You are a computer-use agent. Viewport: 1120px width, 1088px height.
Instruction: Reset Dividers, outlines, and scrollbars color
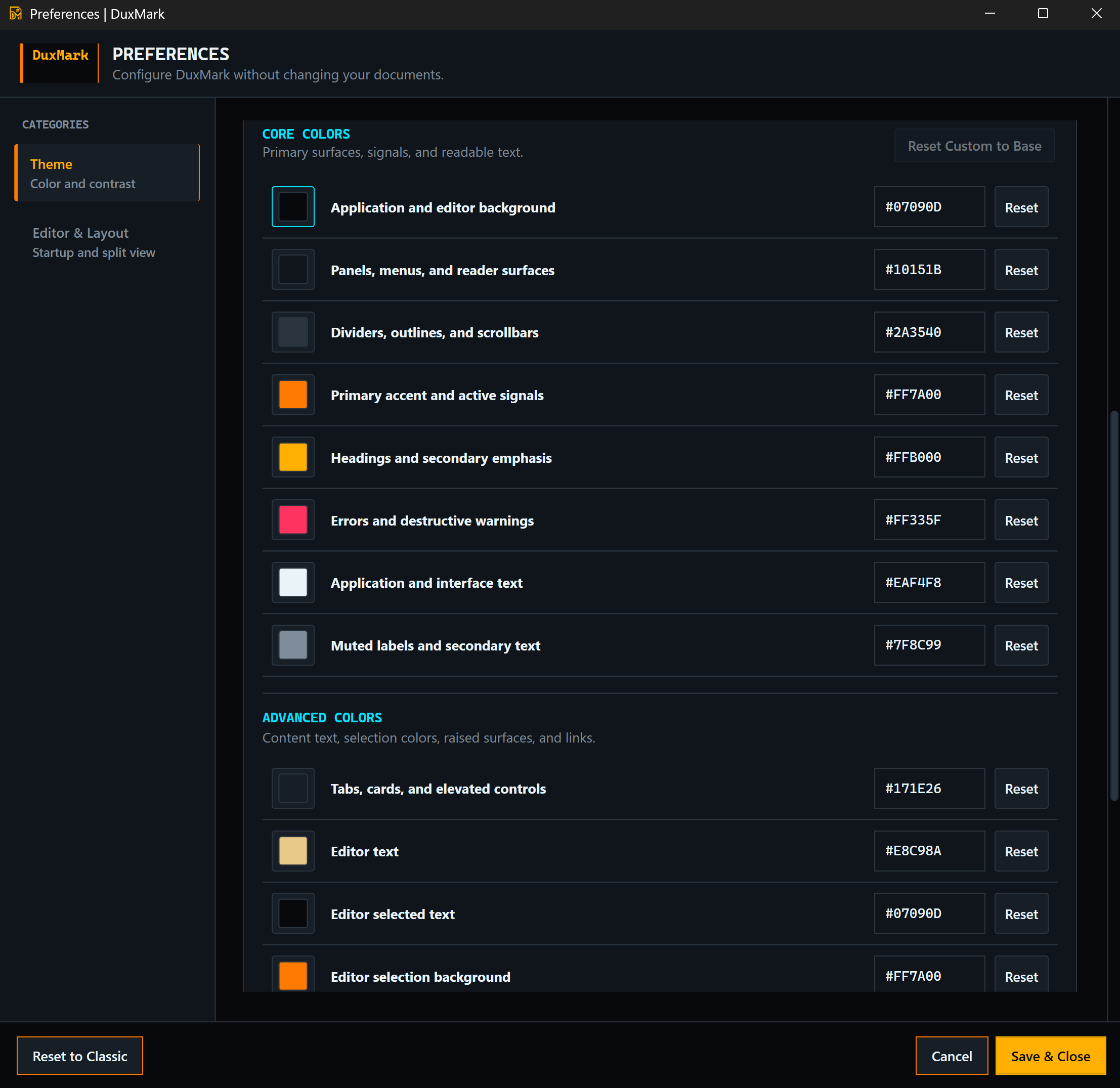point(1021,332)
